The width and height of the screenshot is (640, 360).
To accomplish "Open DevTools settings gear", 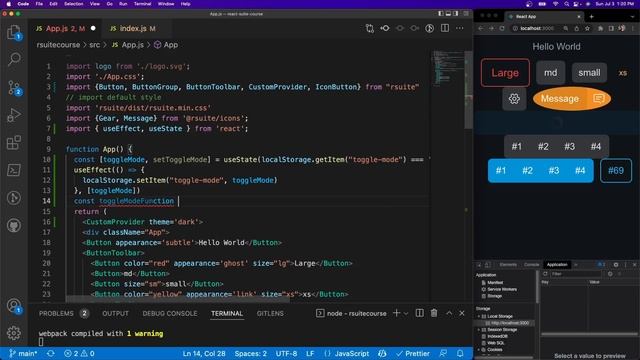I will point(616,264).
